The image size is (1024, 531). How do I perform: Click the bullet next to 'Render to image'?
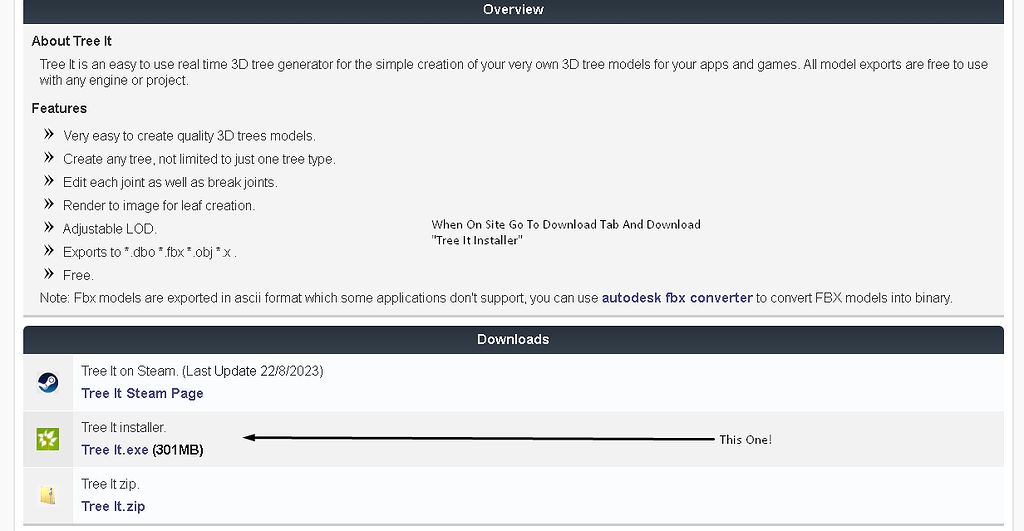pyautogui.click(x=48, y=204)
